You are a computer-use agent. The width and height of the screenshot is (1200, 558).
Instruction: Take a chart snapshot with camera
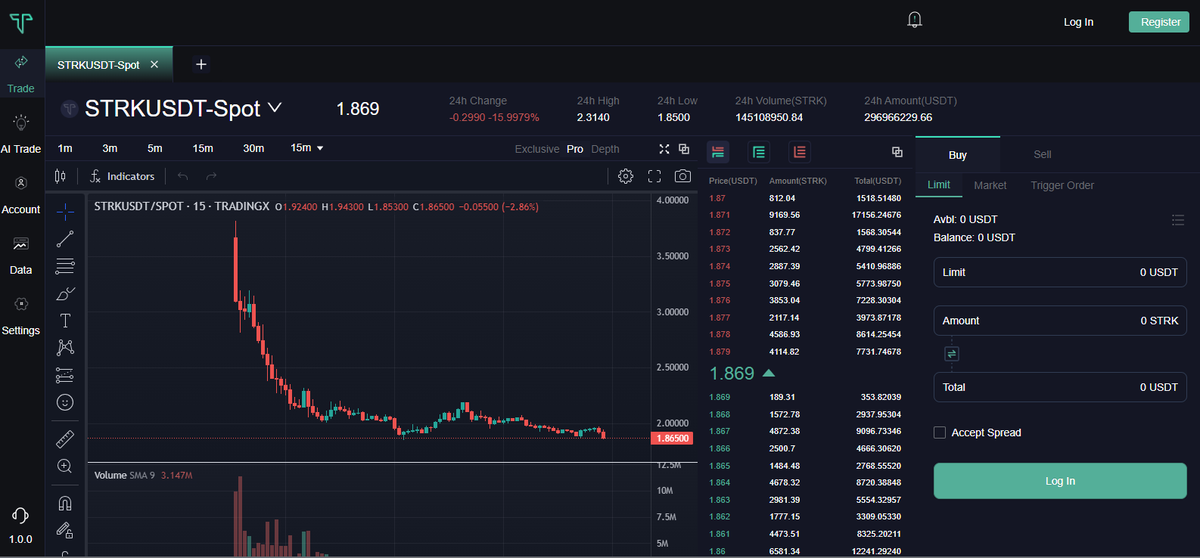[x=683, y=176]
